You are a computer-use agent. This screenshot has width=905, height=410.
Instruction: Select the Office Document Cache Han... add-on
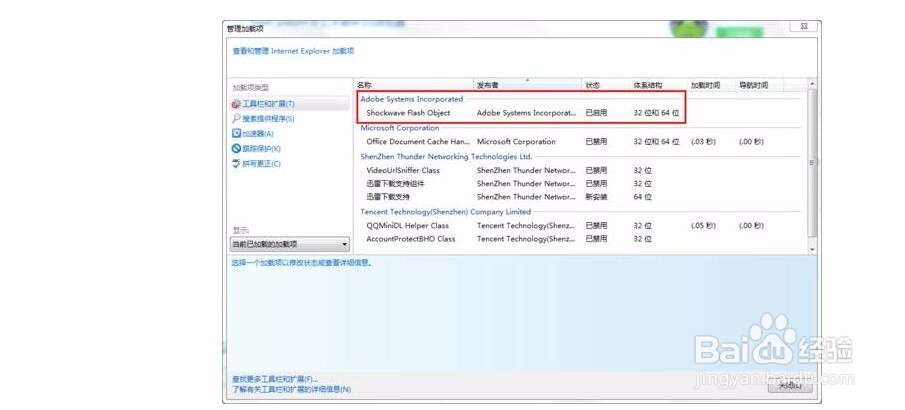click(x=418, y=141)
